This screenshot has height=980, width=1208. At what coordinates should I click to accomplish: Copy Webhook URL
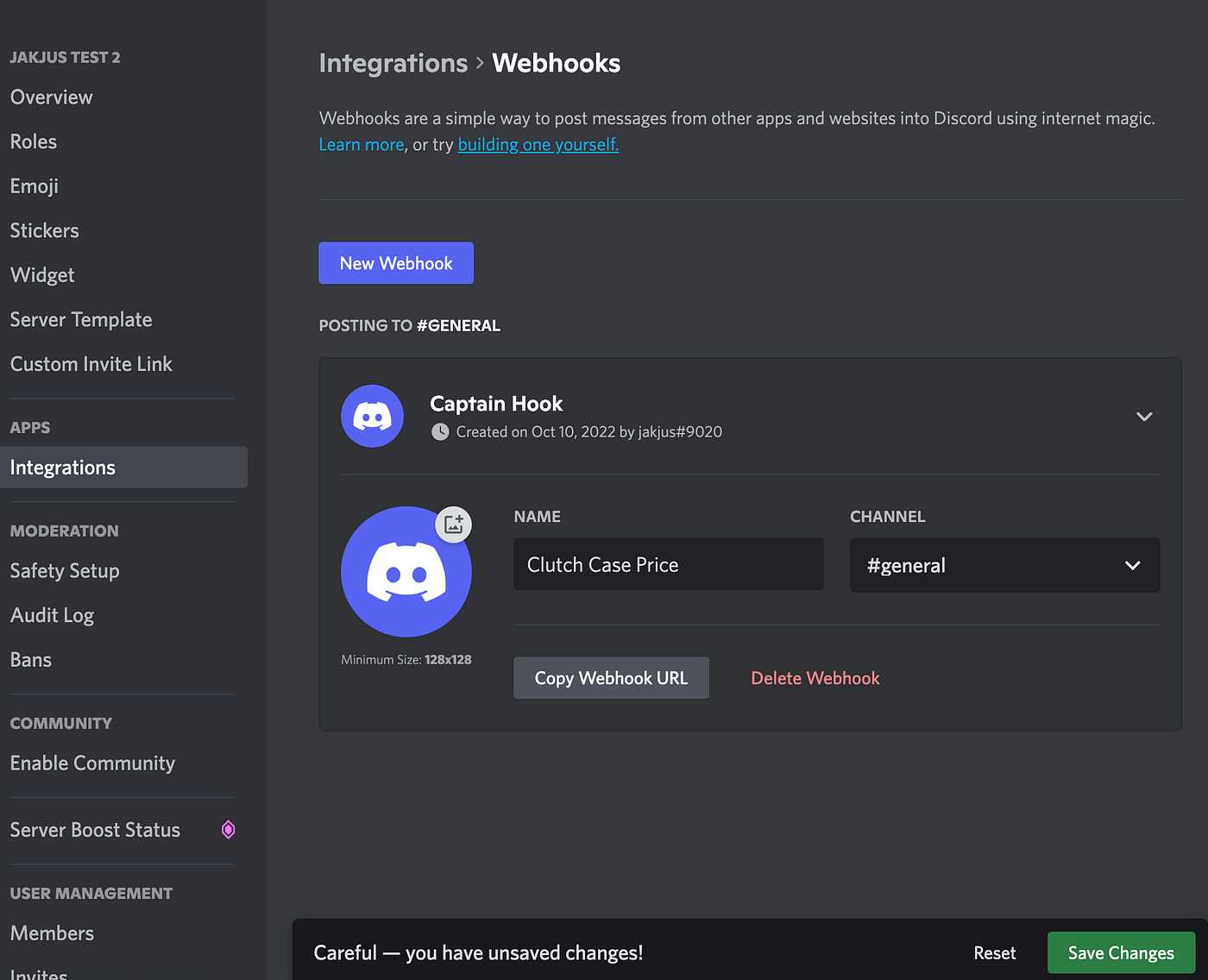pyautogui.click(x=611, y=678)
